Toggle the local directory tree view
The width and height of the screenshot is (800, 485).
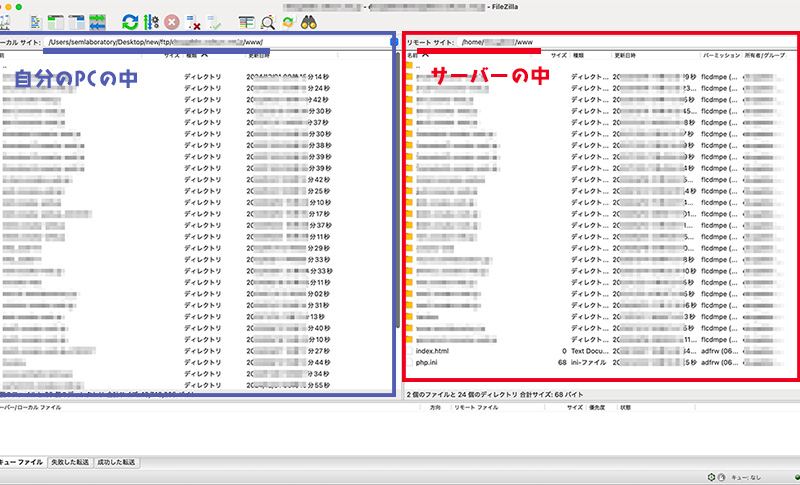coord(55,21)
